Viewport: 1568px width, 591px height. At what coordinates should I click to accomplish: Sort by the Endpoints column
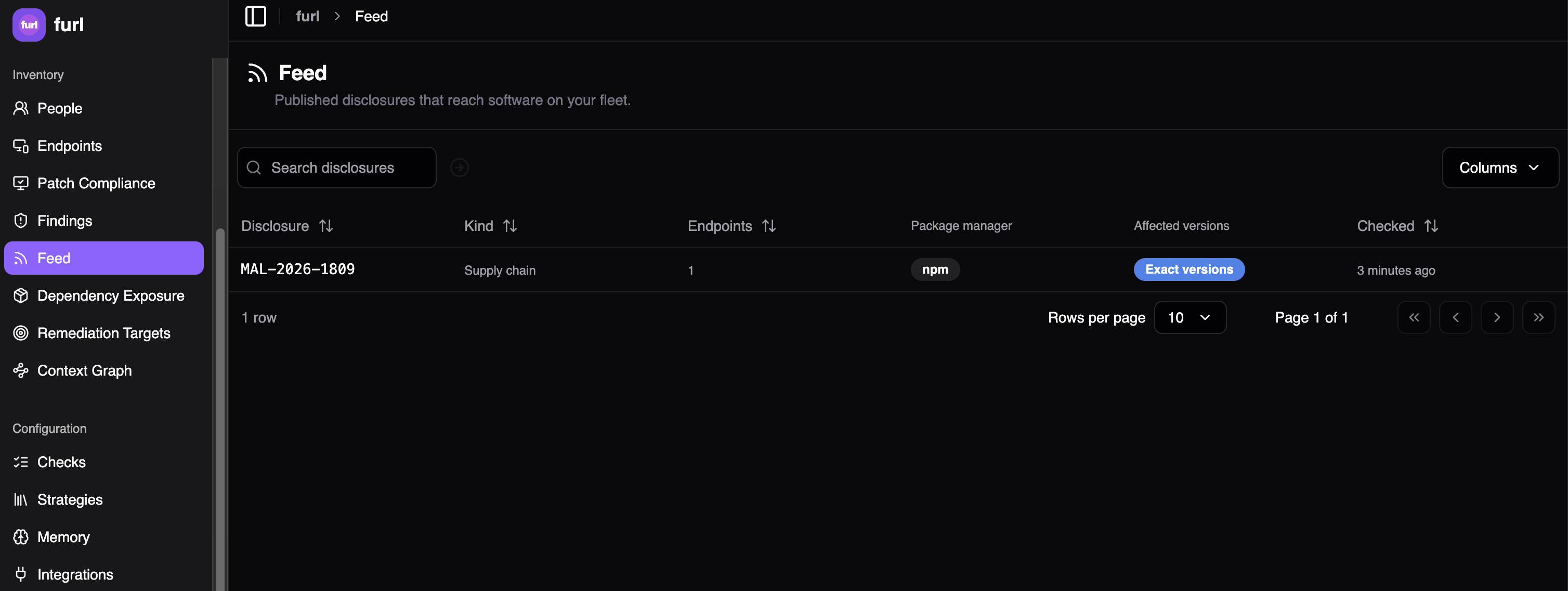(731, 226)
